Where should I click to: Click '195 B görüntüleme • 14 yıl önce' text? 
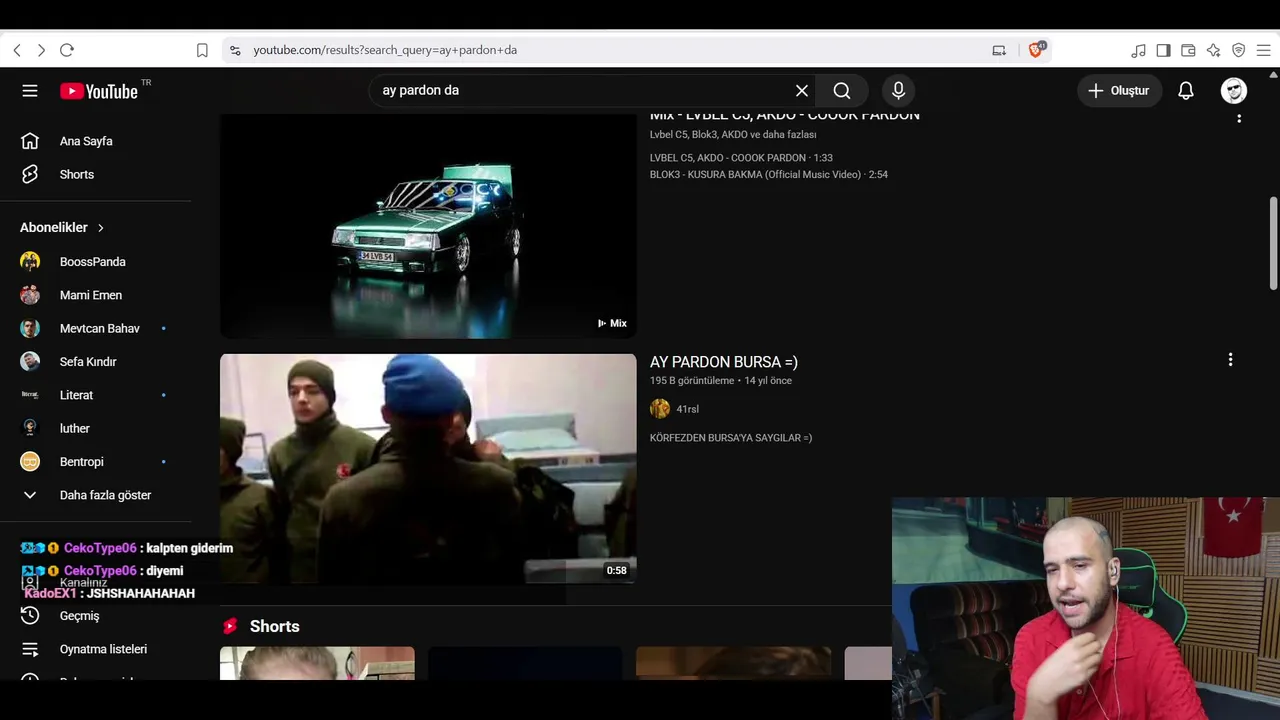click(x=721, y=381)
